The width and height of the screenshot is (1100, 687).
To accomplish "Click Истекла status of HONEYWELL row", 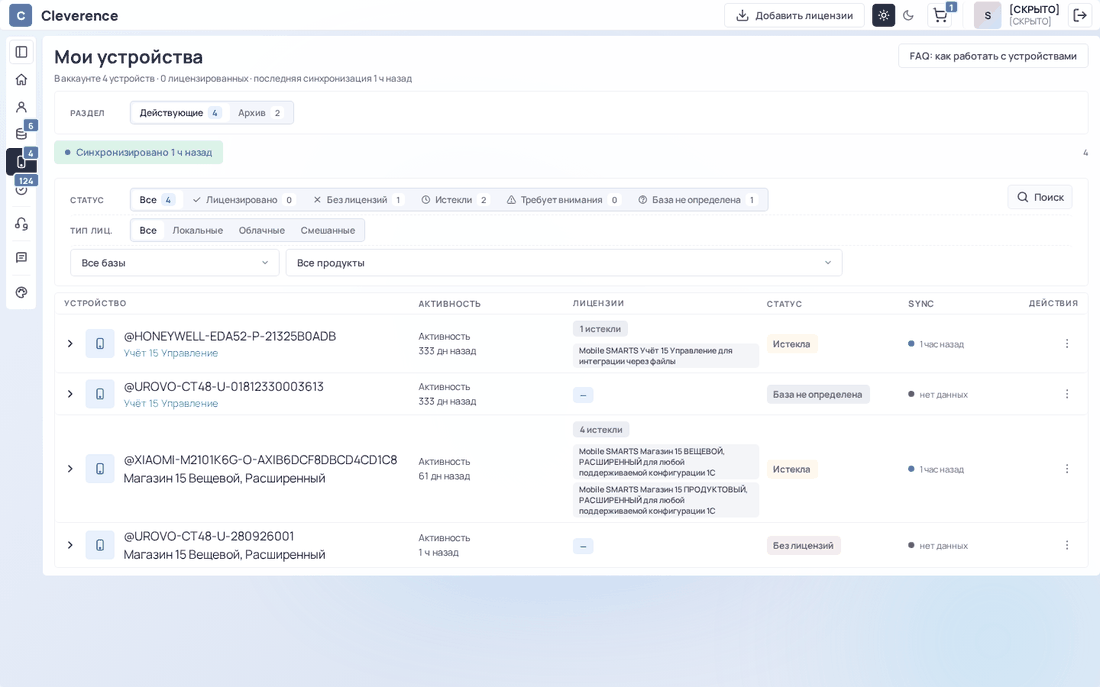I will click(791, 344).
